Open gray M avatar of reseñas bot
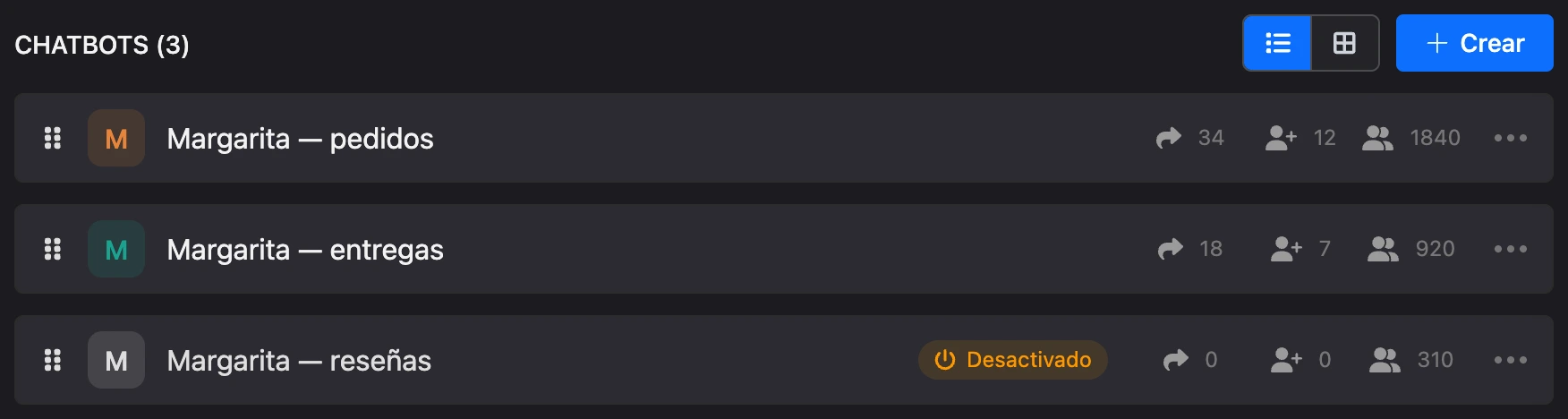Screen dimensions: 1568x419 (116, 360)
